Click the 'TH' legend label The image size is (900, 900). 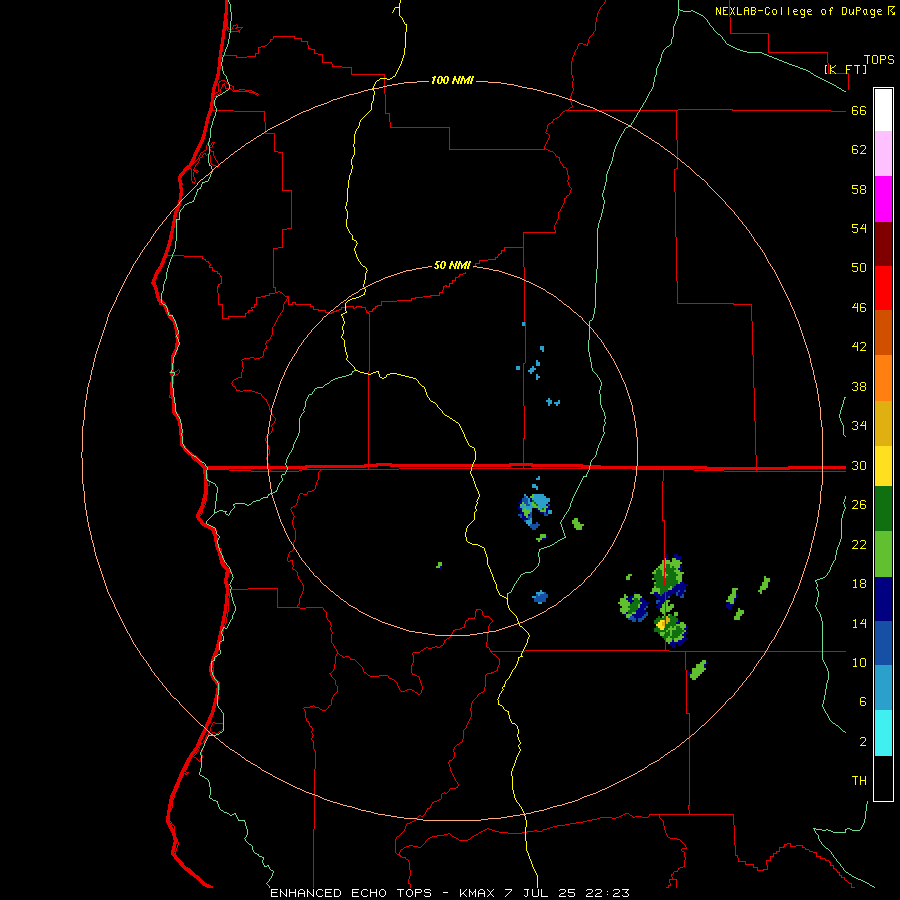(x=859, y=781)
